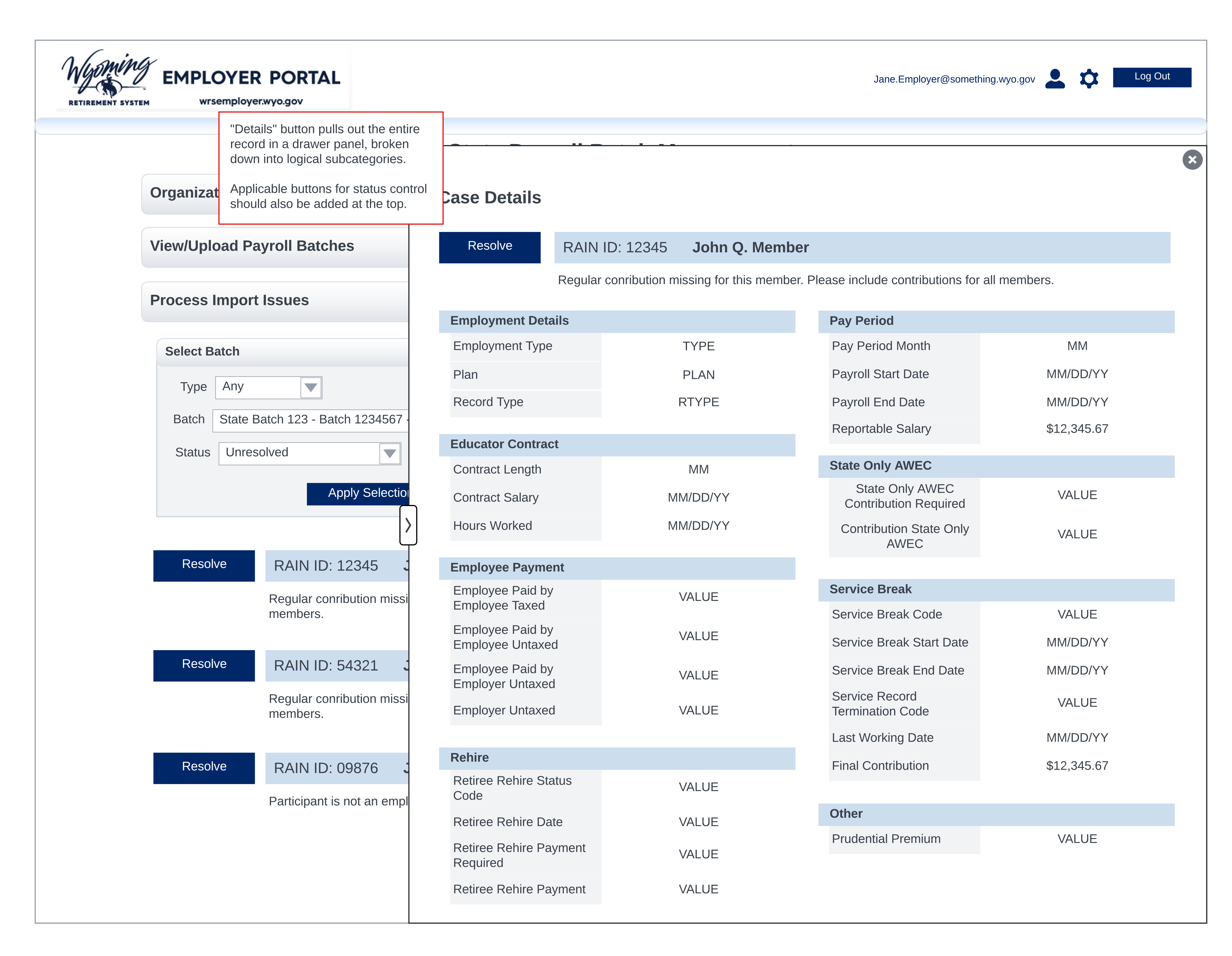
Task: Open Process Import Issues section
Action: coord(275,301)
